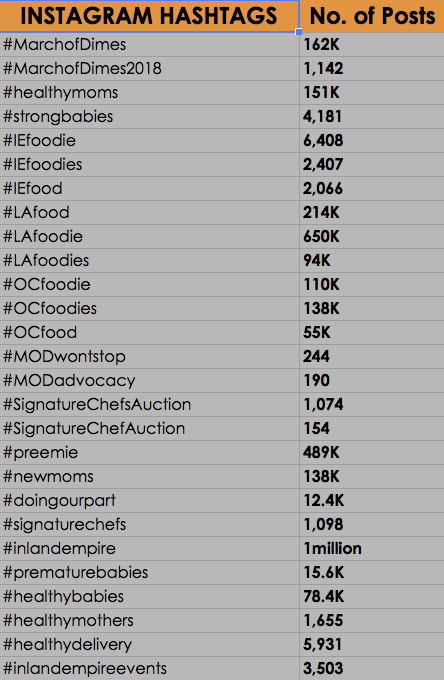Select the 162K post count cell
Screen dimensions: 444x680
click(372, 44)
